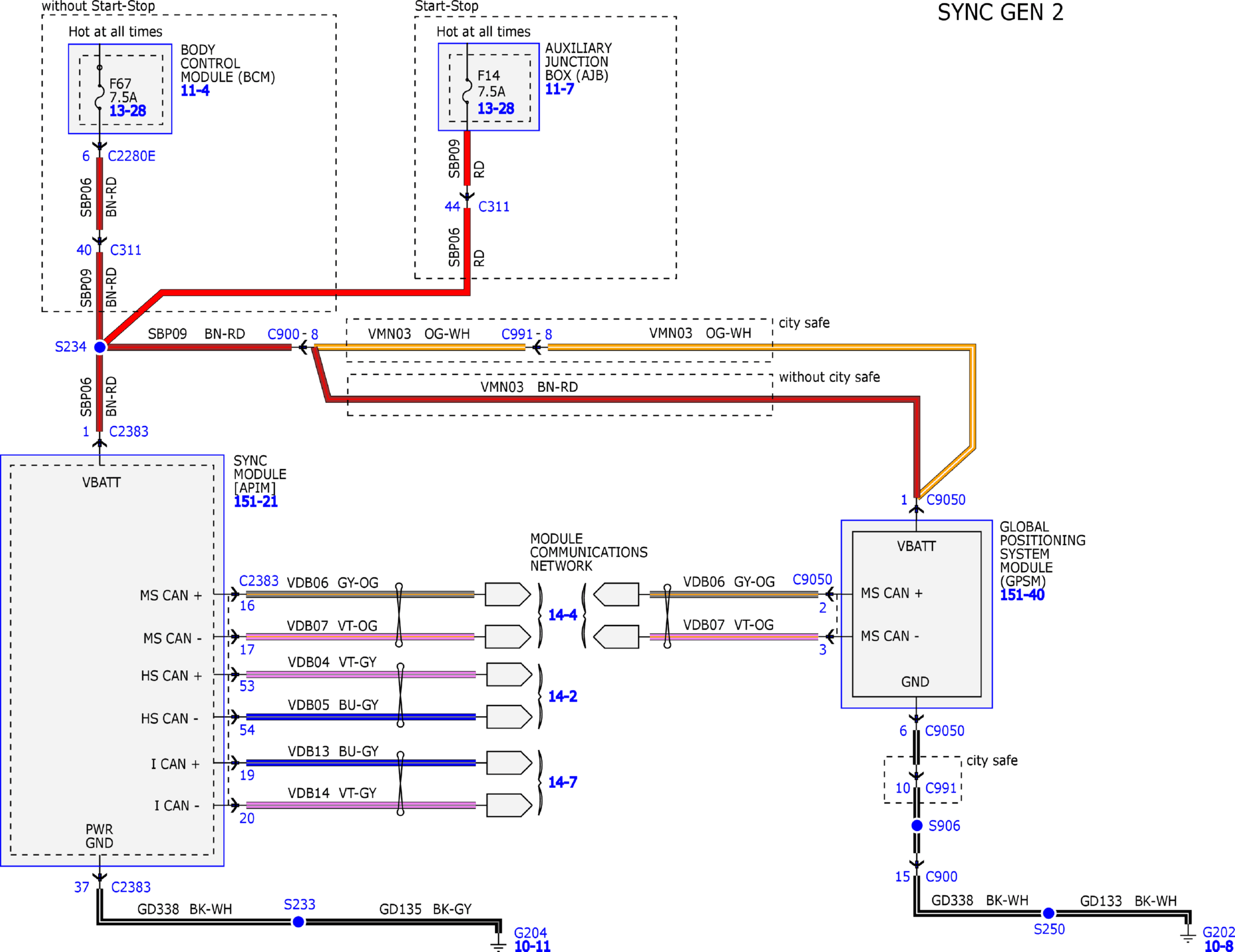Open the 151-40 GPS Module reference
The image size is (1235, 952).
coord(1022,595)
